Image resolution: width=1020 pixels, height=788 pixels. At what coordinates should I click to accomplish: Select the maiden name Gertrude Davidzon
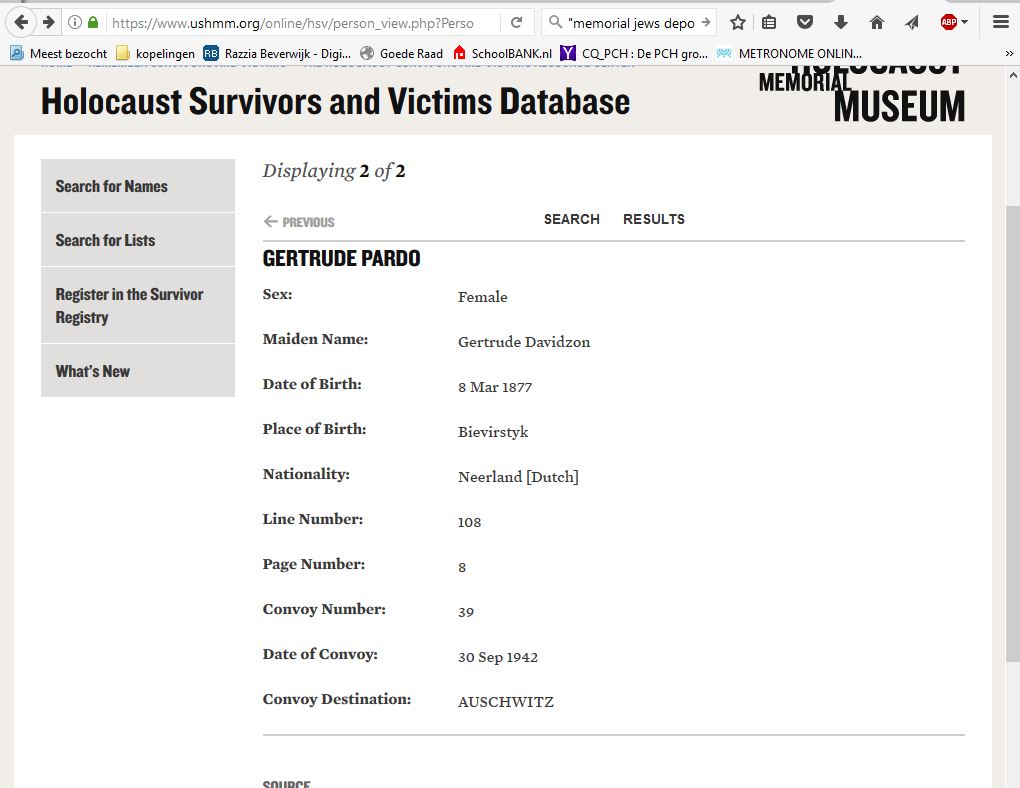[524, 342]
